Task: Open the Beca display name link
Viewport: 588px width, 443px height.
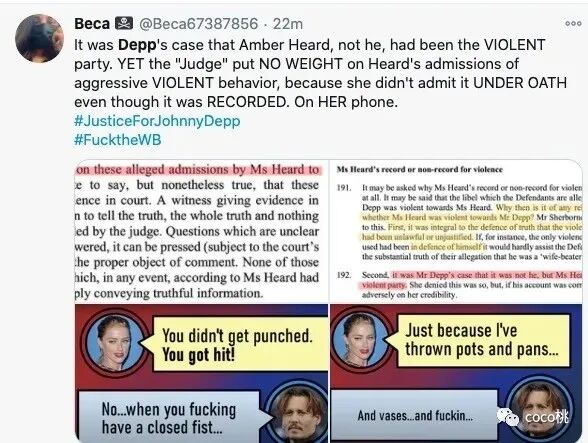Action: [92, 24]
